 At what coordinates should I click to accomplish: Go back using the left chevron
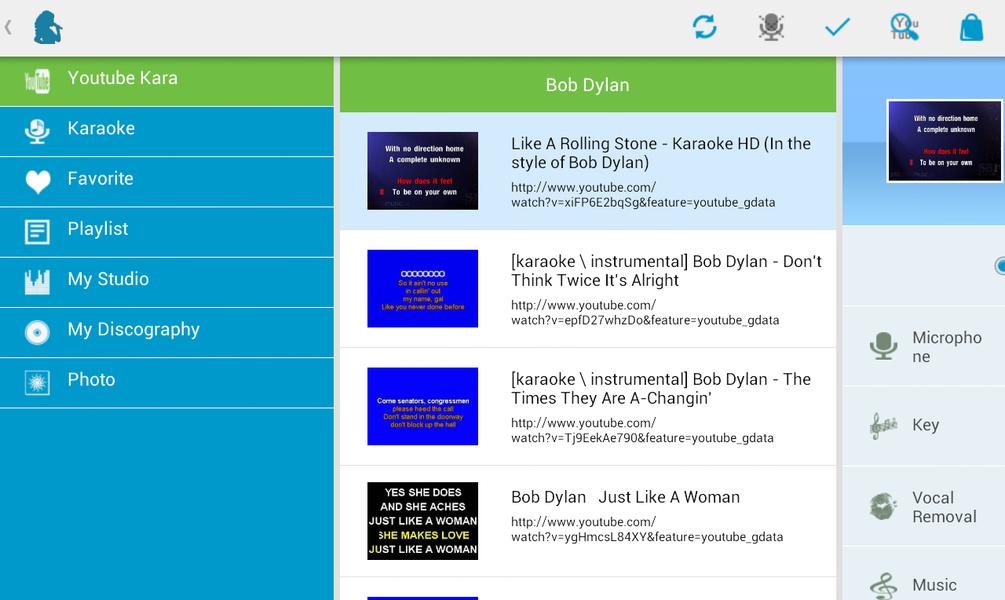coord(8,28)
